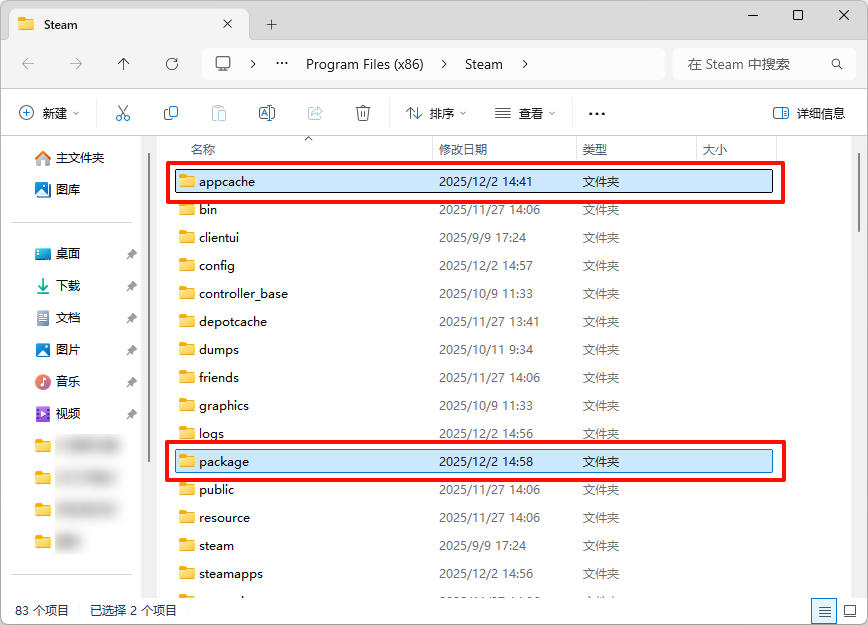Unpin 图片 from quick access
The image size is (868, 625).
pyautogui.click(x=132, y=350)
